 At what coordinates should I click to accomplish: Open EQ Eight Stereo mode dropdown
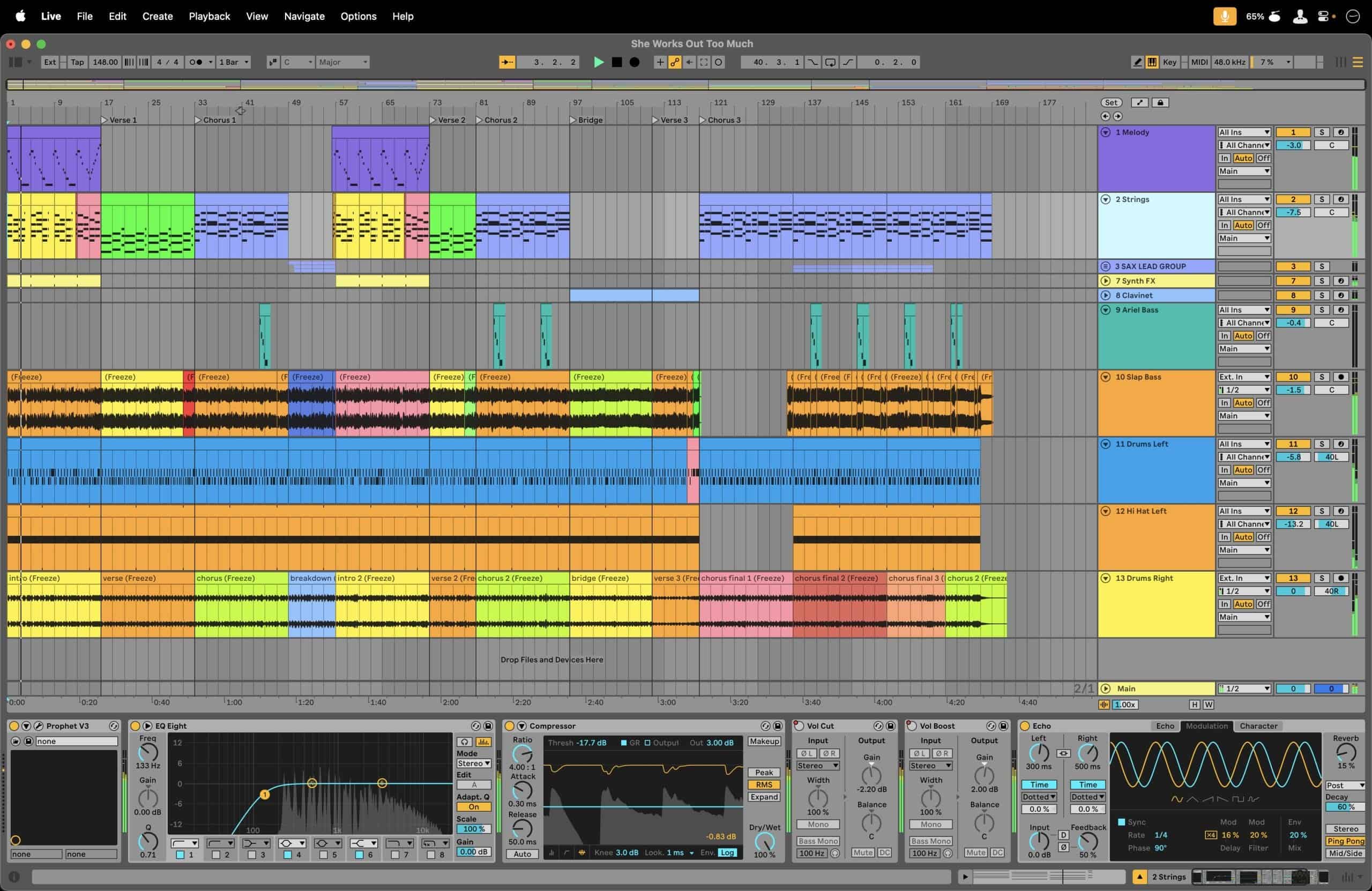[x=474, y=763]
